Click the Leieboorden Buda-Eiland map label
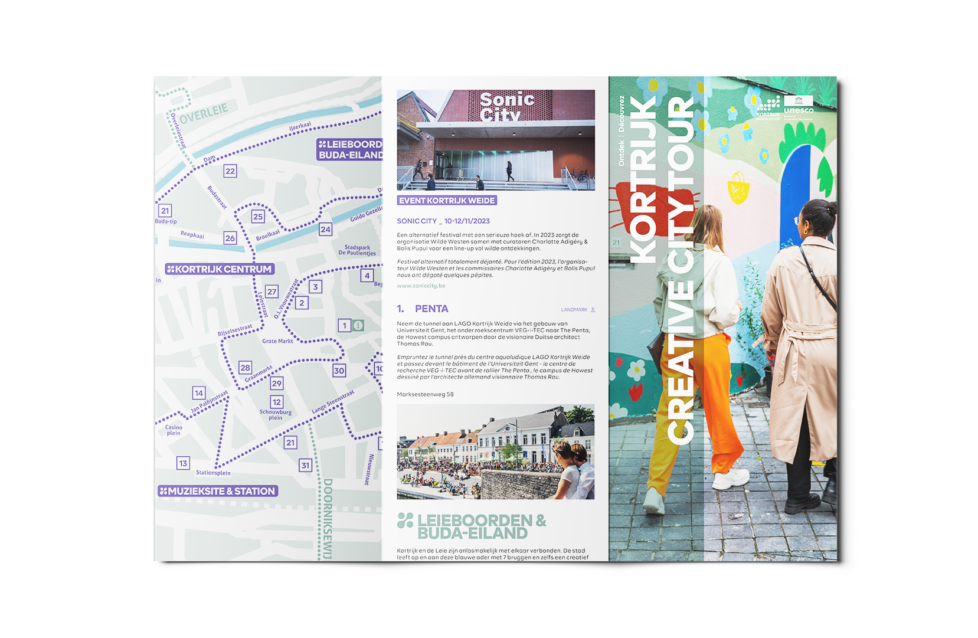Image resolution: width=978 pixels, height=638 pixels. click(349, 150)
